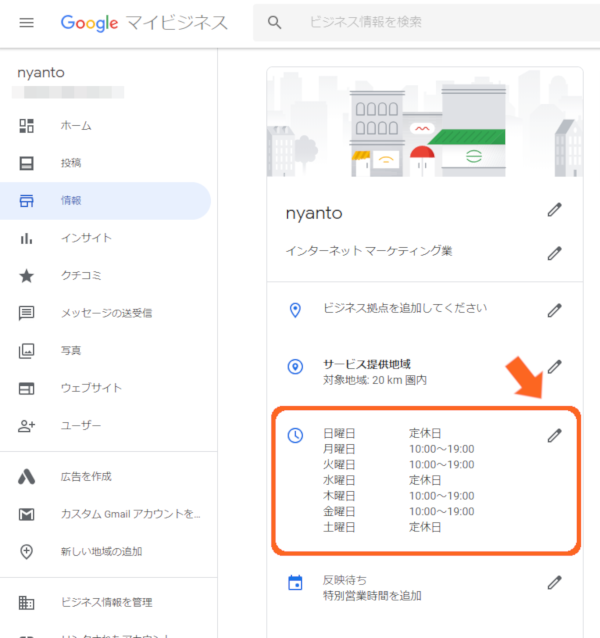Image resolution: width=600 pixels, height=638 pixels.
Task: Open the ウェブサイト menu item
Action: tap(105, 388)
